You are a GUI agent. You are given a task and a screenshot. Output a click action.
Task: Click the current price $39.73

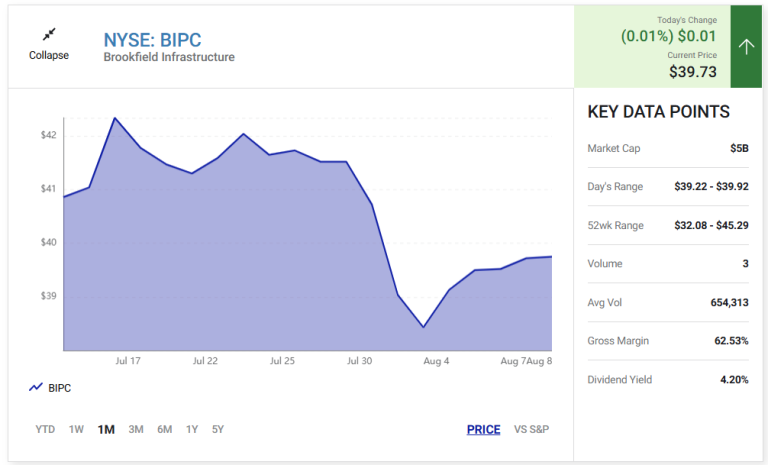pyautogui.click(x=693, y=72)
